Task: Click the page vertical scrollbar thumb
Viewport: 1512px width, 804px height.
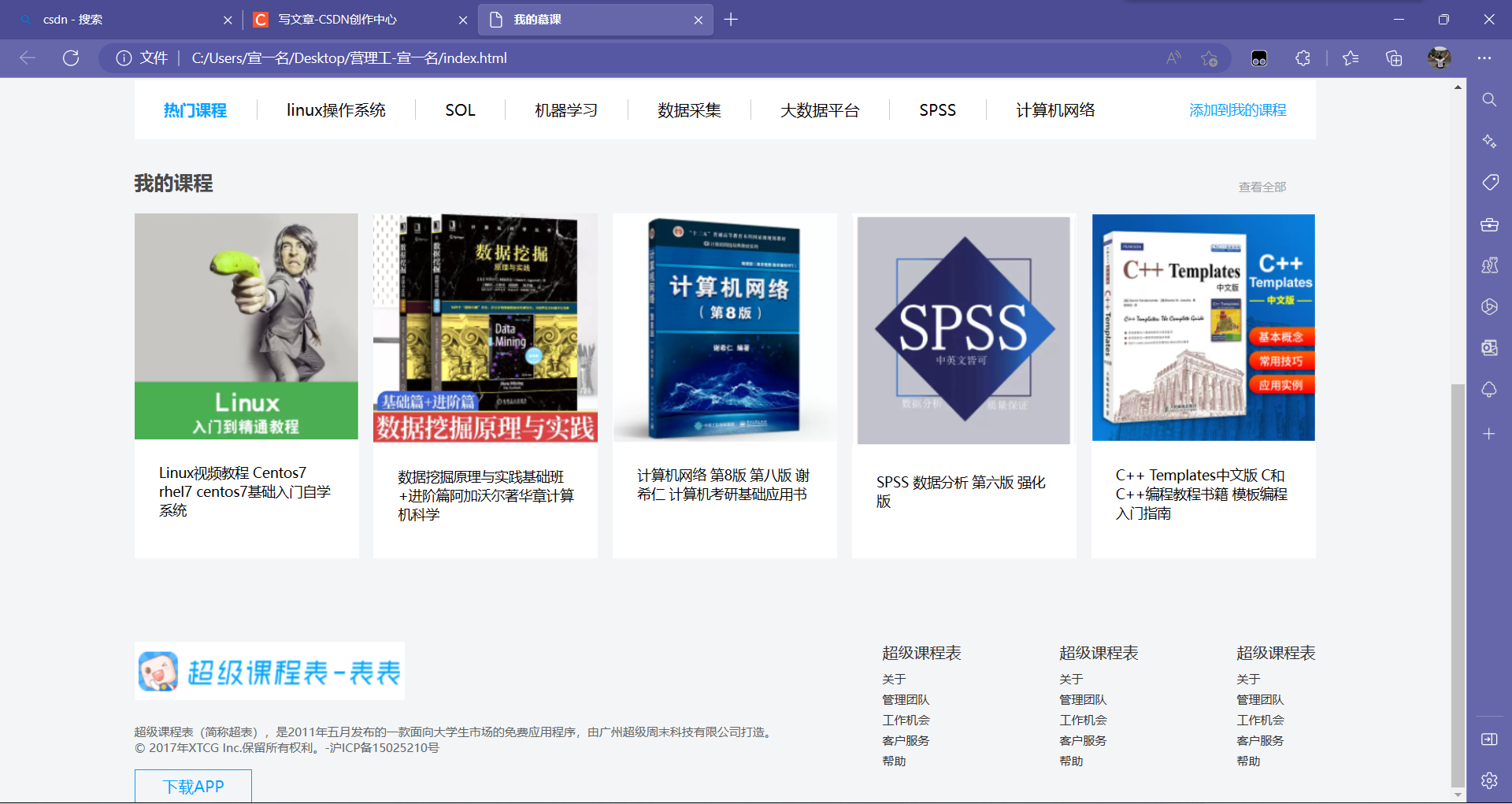Action: tap(1458, 585)
